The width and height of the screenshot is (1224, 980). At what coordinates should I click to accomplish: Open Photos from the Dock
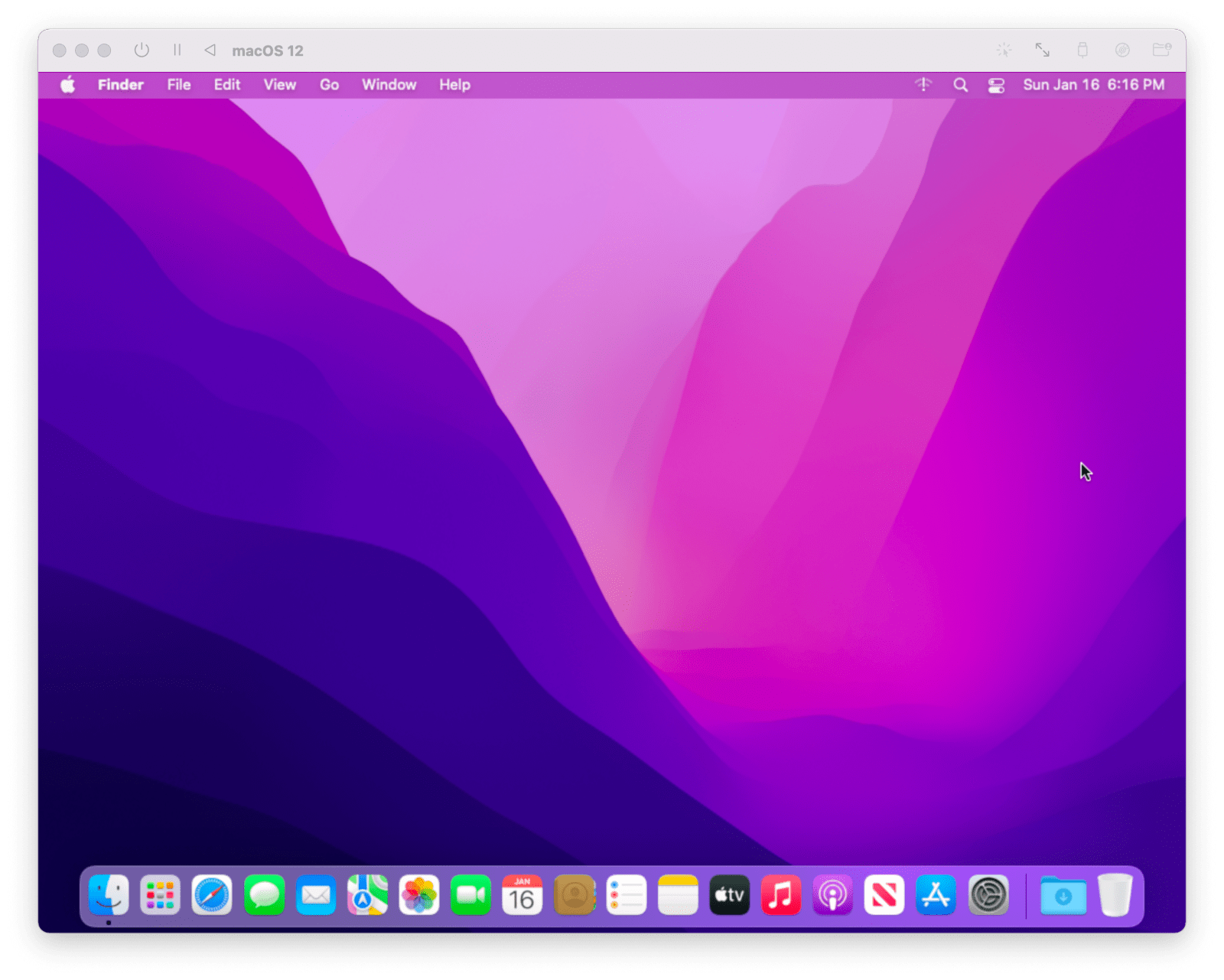tap(419, 895)
